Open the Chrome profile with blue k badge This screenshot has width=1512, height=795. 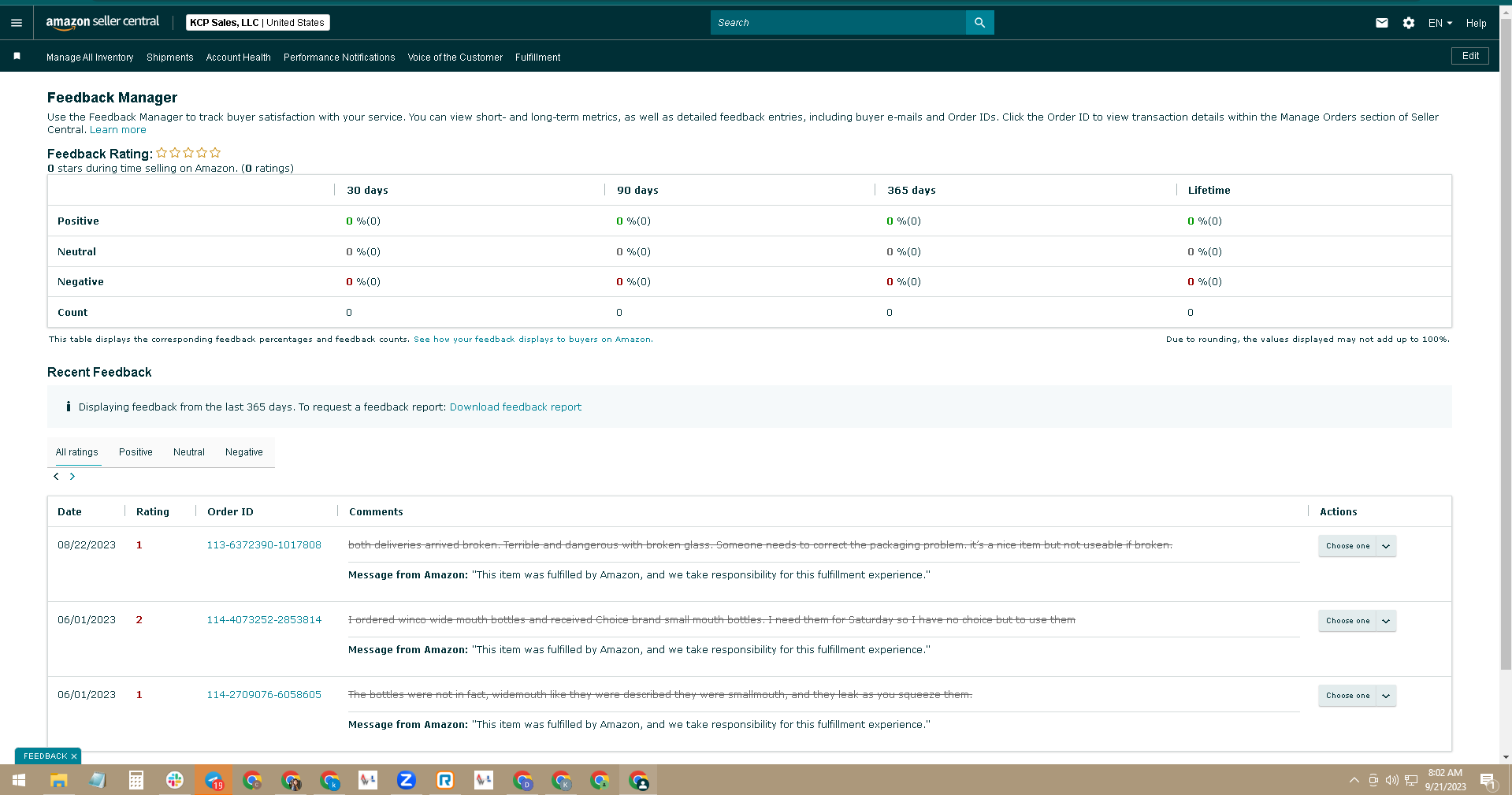click(329, 780)
